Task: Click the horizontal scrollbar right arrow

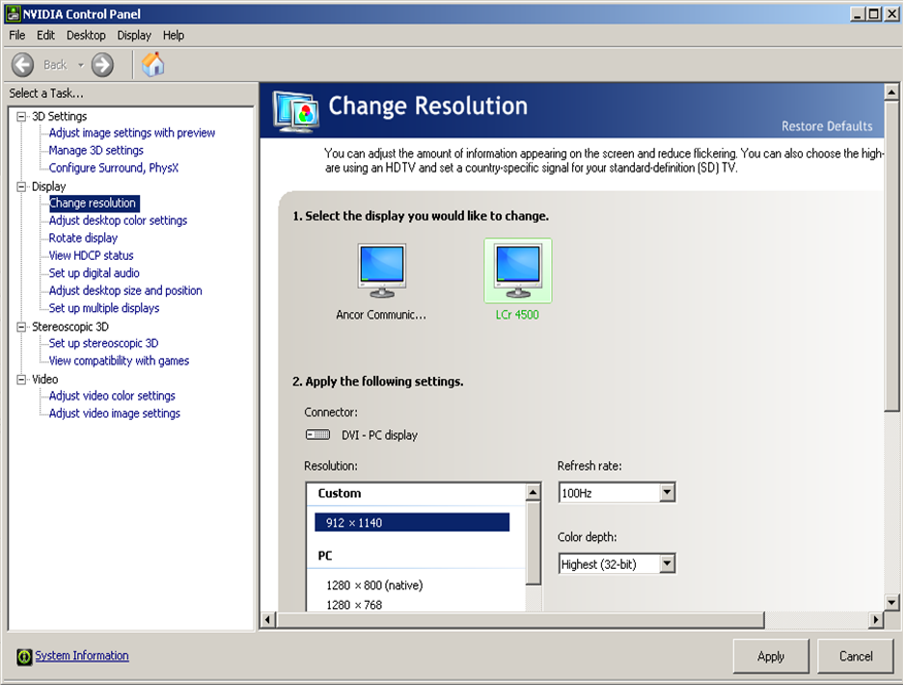Action: [x=875, y=620]
